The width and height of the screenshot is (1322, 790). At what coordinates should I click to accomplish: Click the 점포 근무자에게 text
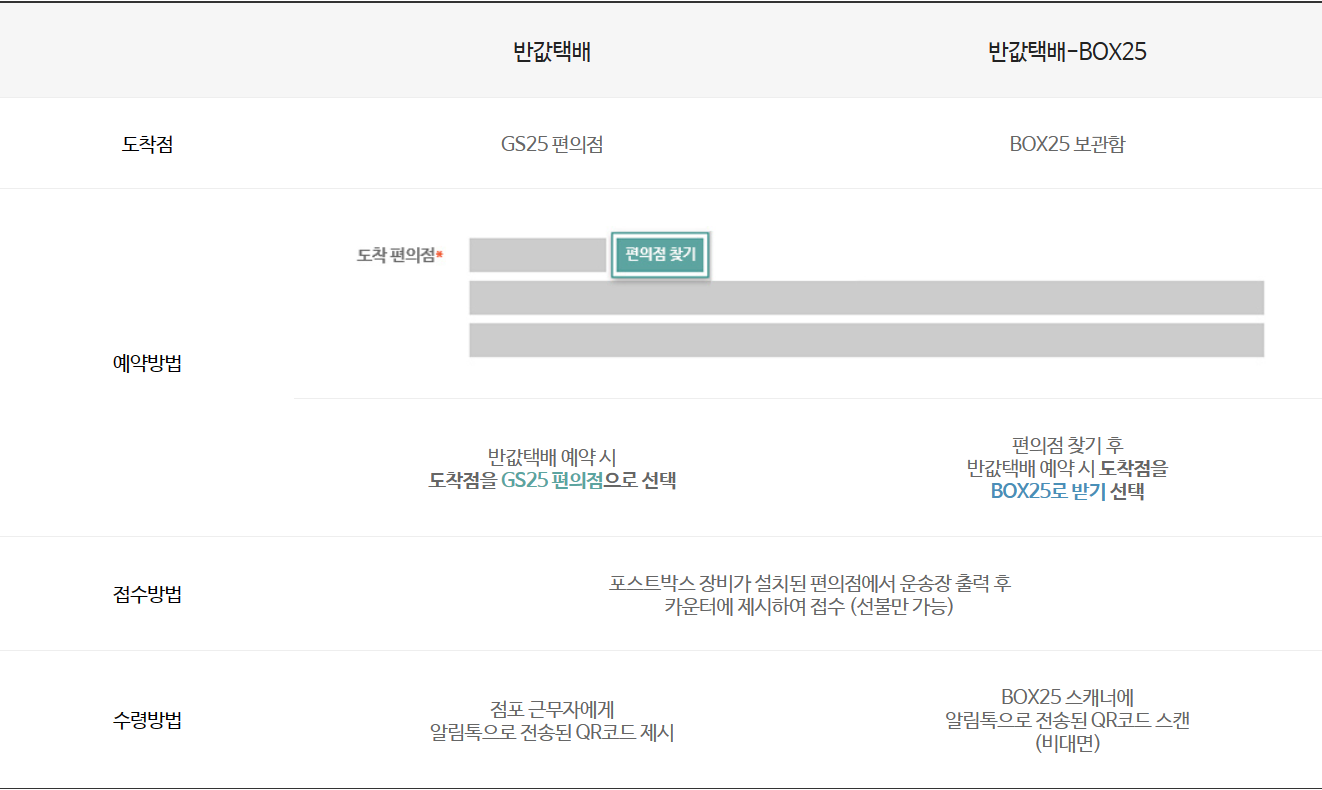(552, 709)
